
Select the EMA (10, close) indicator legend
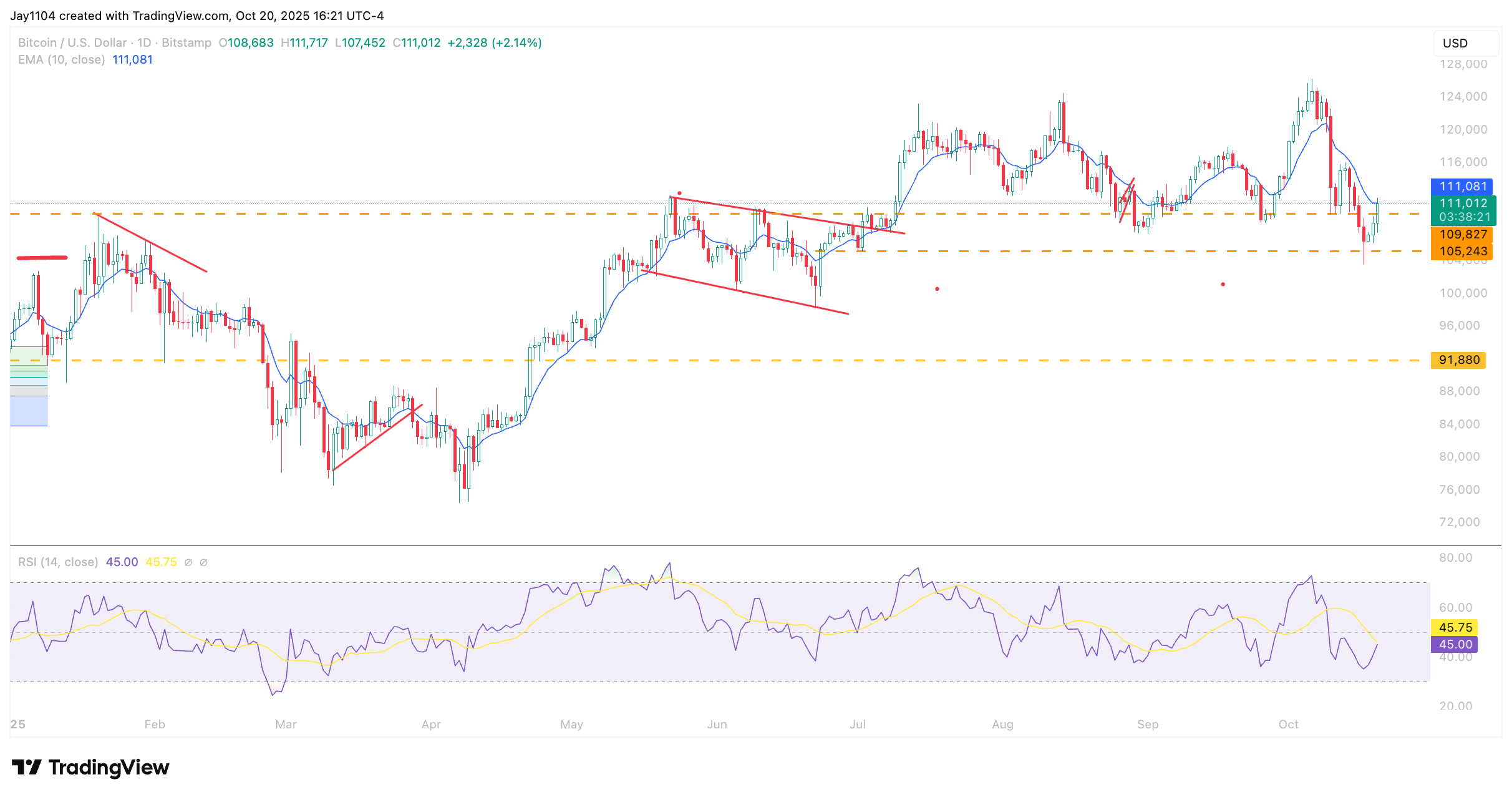point(61,60)
